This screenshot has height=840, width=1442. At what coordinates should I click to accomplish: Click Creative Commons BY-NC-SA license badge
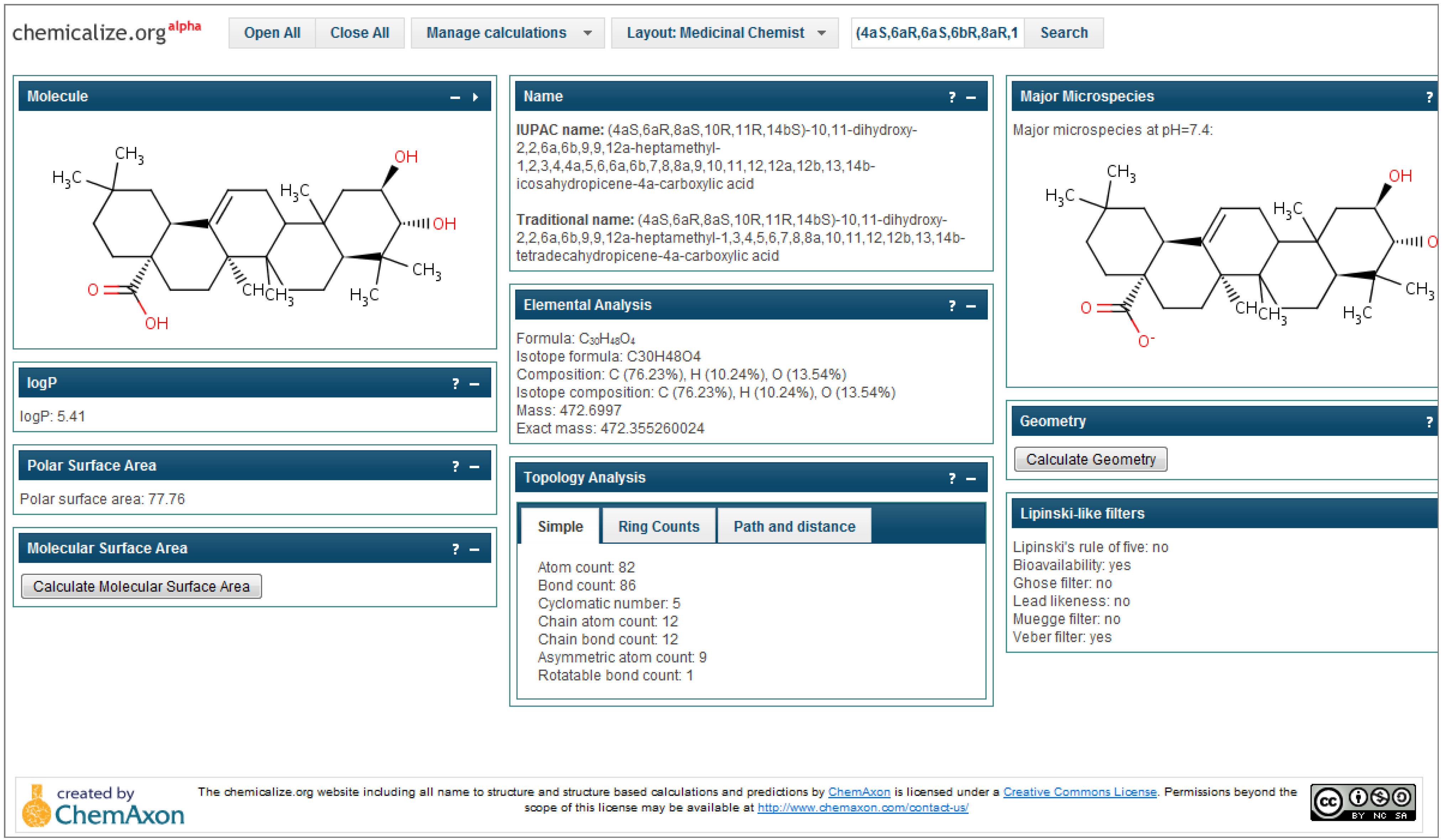click(x=1363, y=802)
